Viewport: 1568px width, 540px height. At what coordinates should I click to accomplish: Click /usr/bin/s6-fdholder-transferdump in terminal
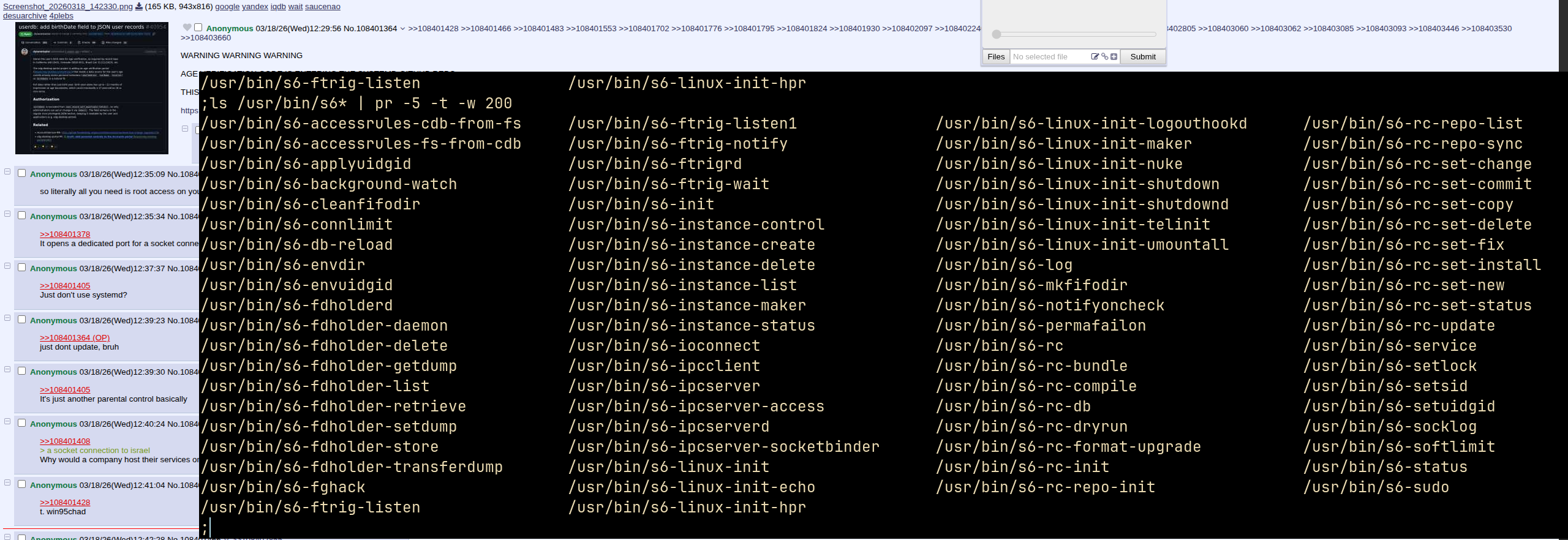point(352,467)
